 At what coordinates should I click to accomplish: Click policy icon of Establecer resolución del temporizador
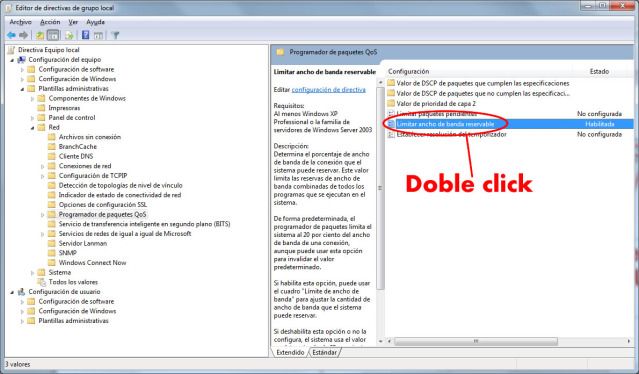391,134
